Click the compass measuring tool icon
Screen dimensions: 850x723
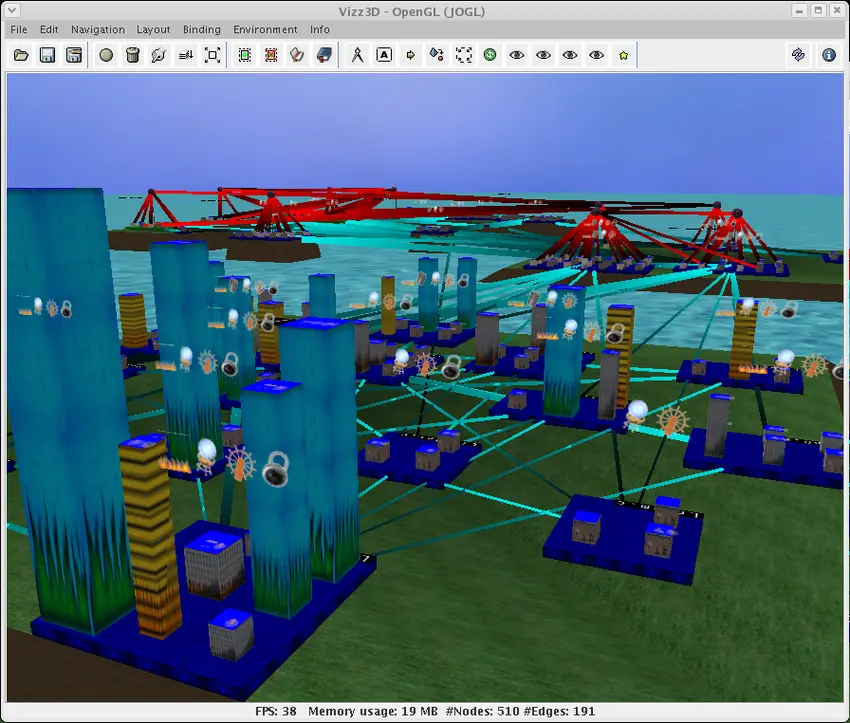pos(358,55)
